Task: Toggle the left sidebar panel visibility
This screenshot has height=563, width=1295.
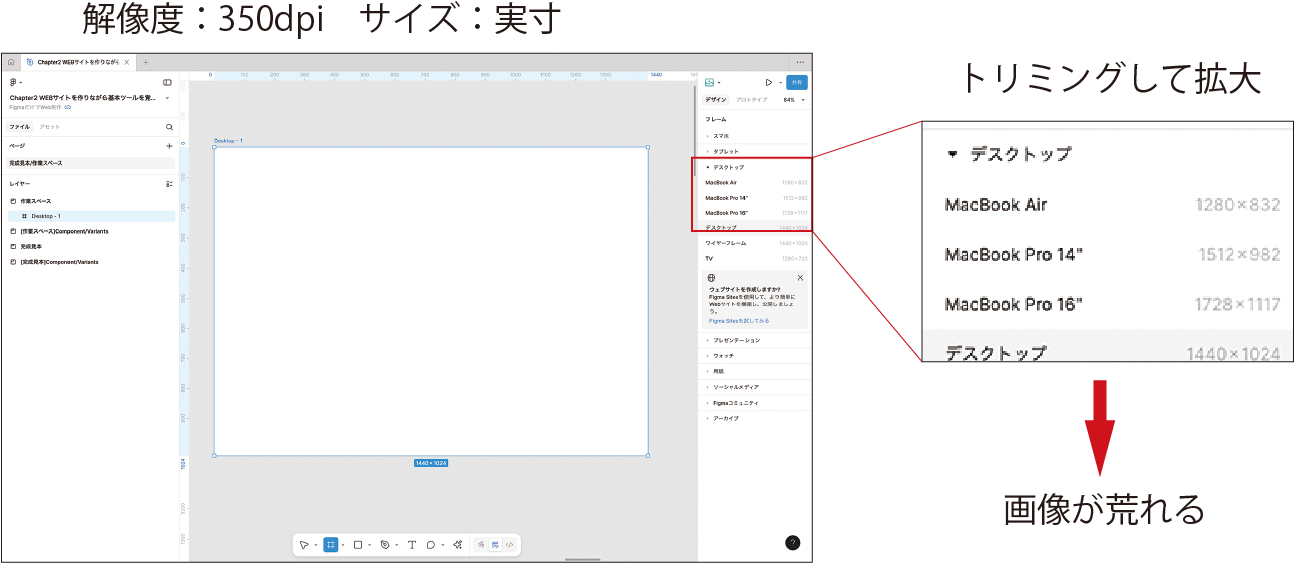Action: (167, 82)
